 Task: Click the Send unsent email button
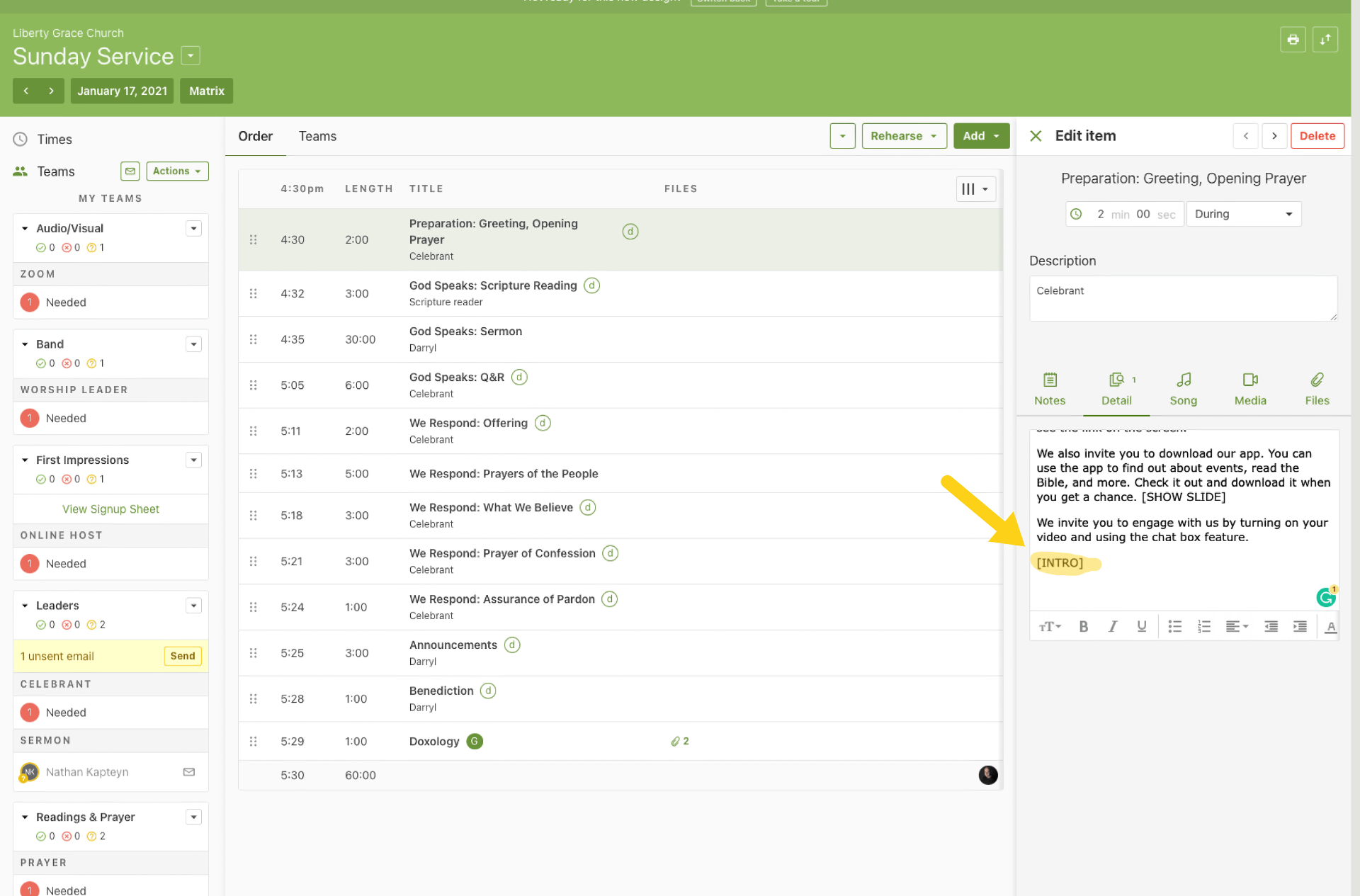click(182, 656)
